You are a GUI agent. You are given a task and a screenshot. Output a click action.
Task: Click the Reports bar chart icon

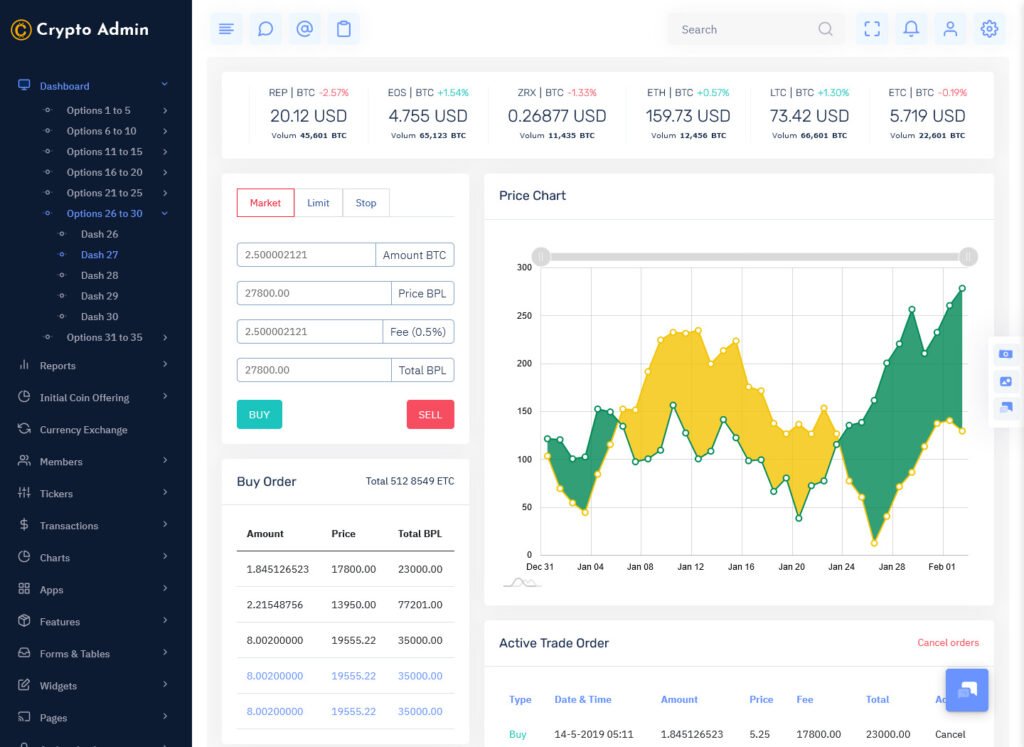click(24, 364)
